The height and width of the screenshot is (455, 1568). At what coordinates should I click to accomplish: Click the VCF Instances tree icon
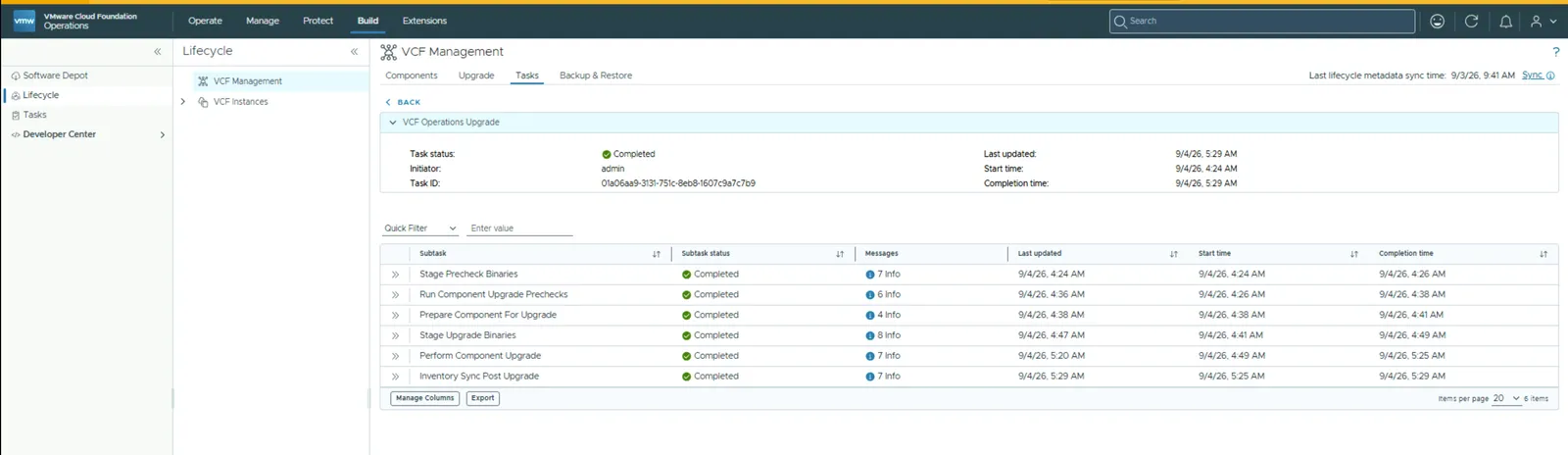(203, 102)
